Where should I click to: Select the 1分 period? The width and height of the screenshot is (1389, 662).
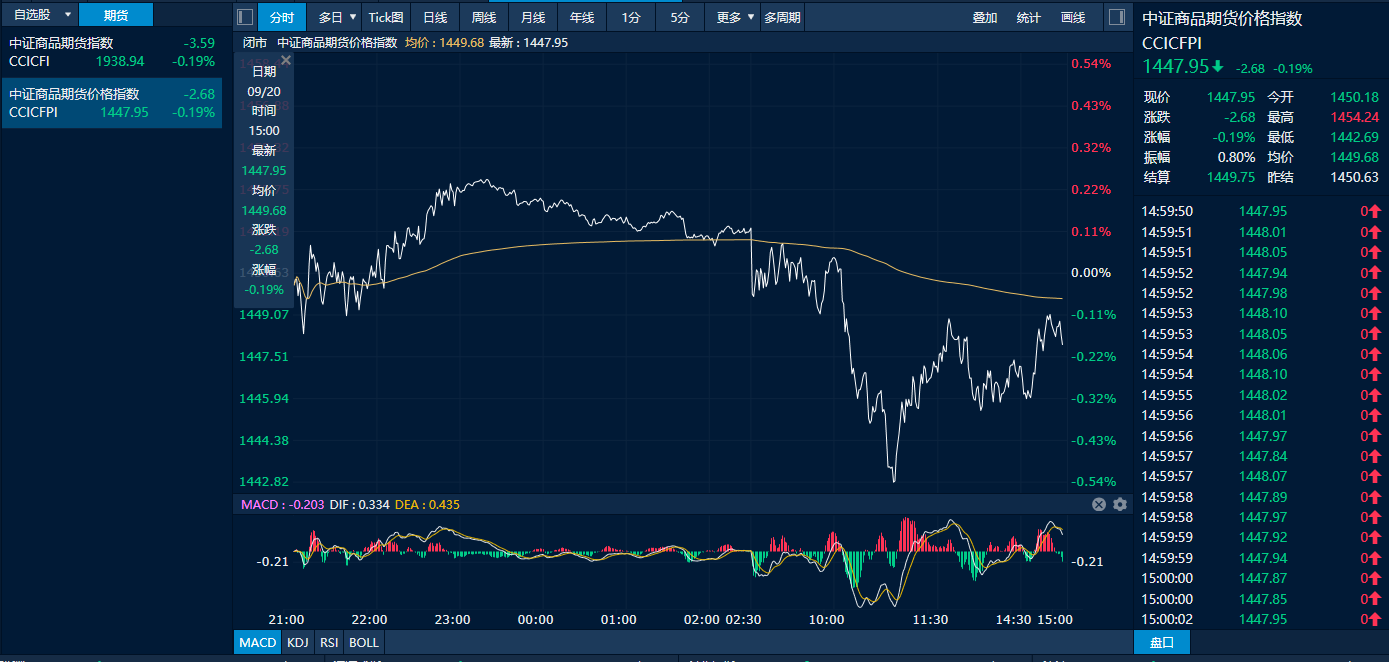tap(631, 17)
